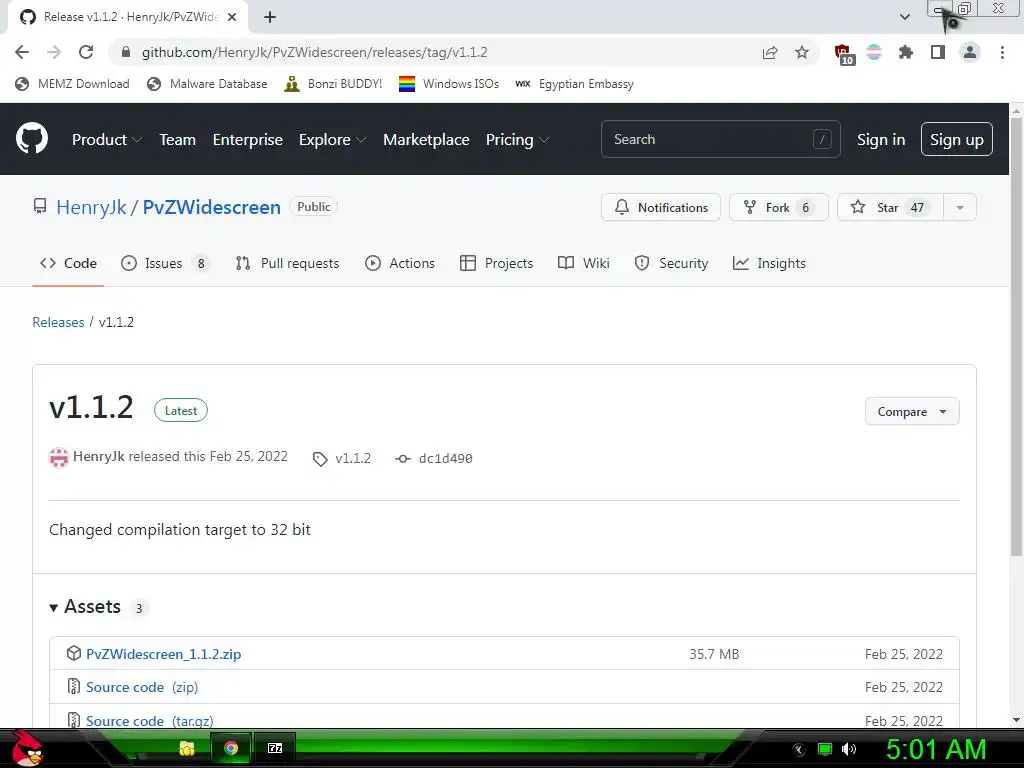1024x768 pixels.
Task: Expand the Pricing dropdown
Action: 517,140
